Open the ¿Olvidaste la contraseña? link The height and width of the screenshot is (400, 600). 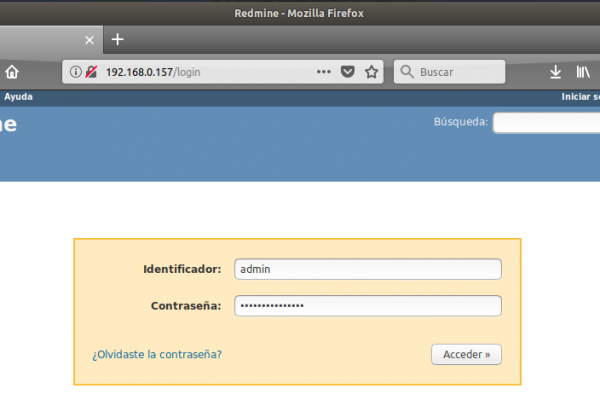[157, 354]
